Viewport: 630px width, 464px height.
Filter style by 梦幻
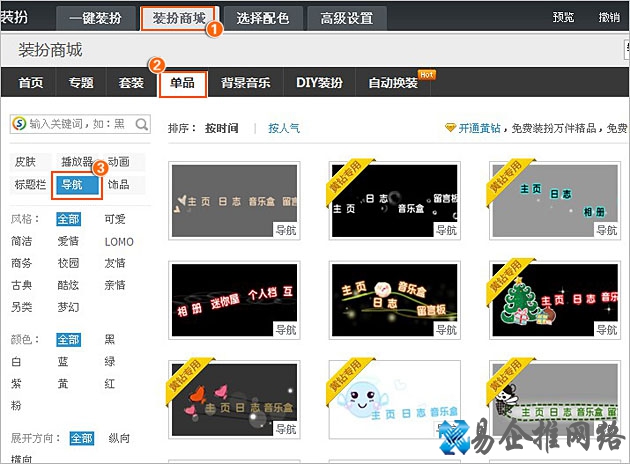(x=68, y=307)
